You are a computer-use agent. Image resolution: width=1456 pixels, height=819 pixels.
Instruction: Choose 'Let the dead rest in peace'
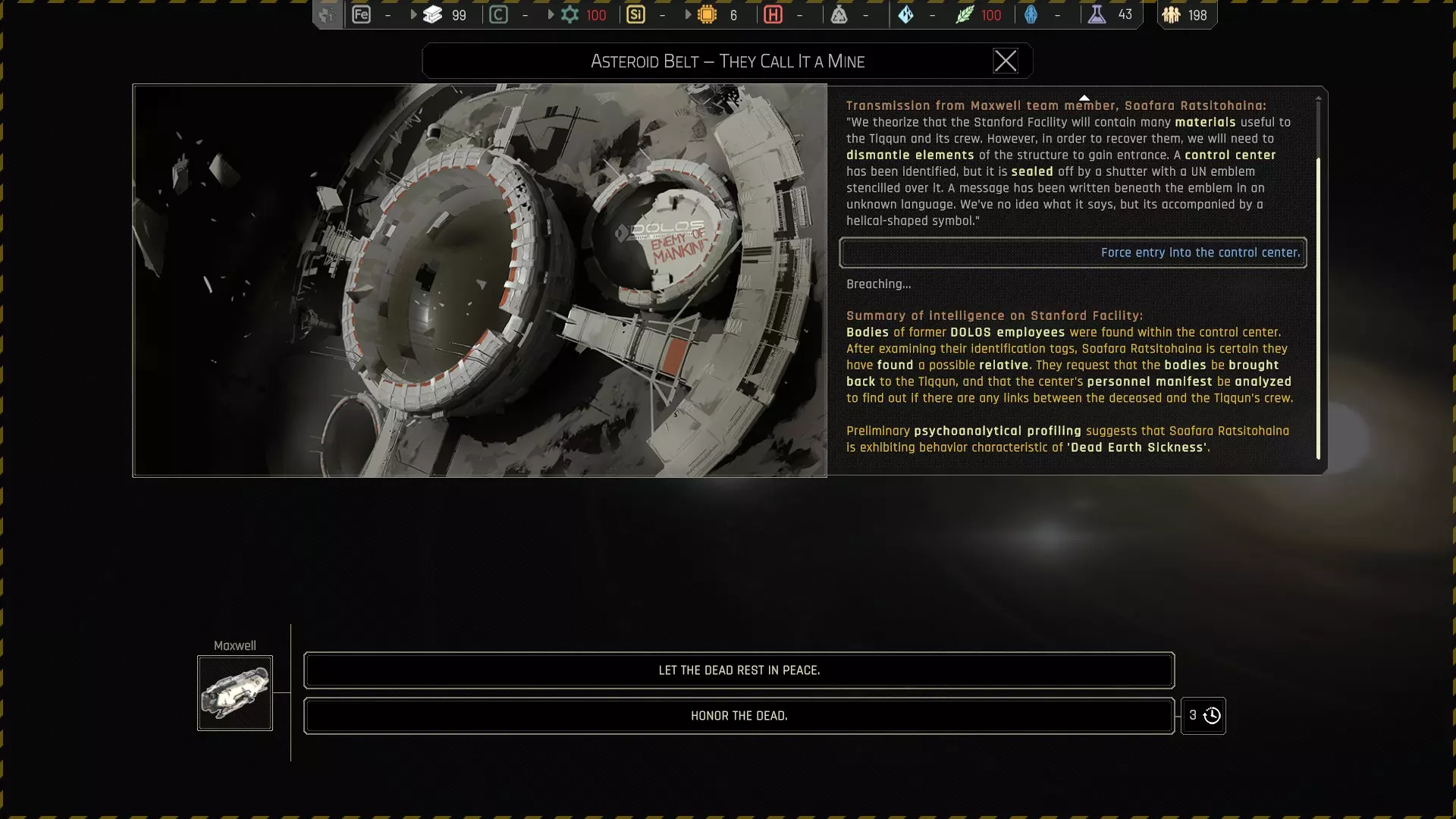click(739, 670)
